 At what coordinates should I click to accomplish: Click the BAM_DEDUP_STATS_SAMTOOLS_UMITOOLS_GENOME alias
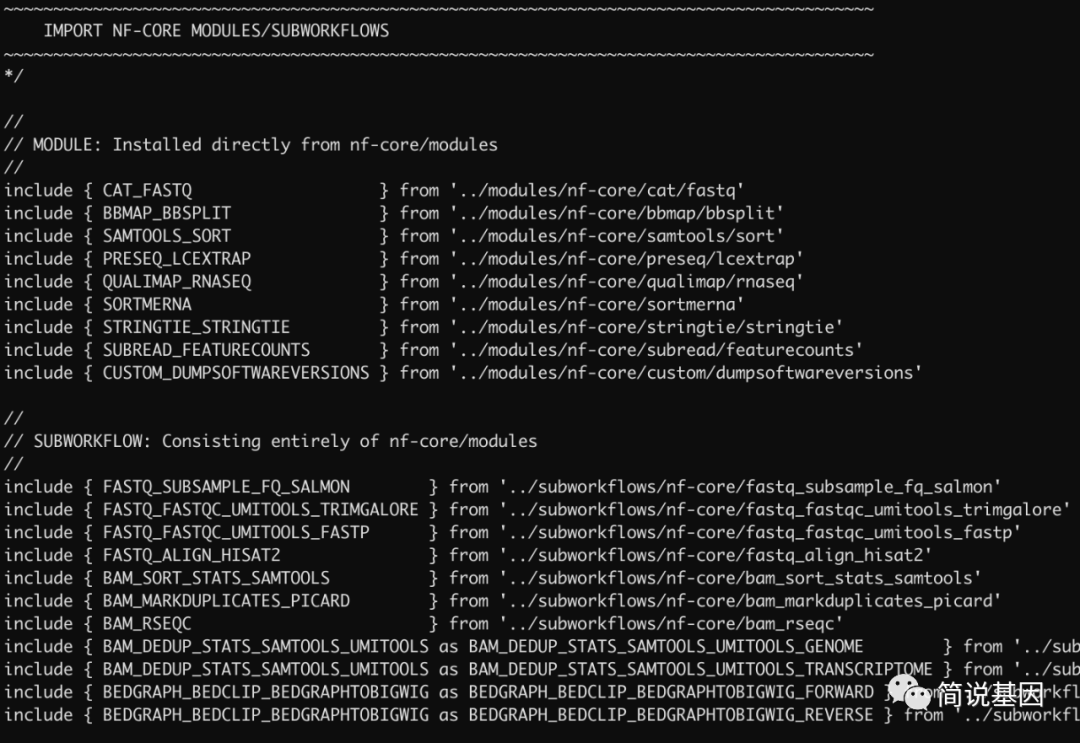[x=666, y=646]
